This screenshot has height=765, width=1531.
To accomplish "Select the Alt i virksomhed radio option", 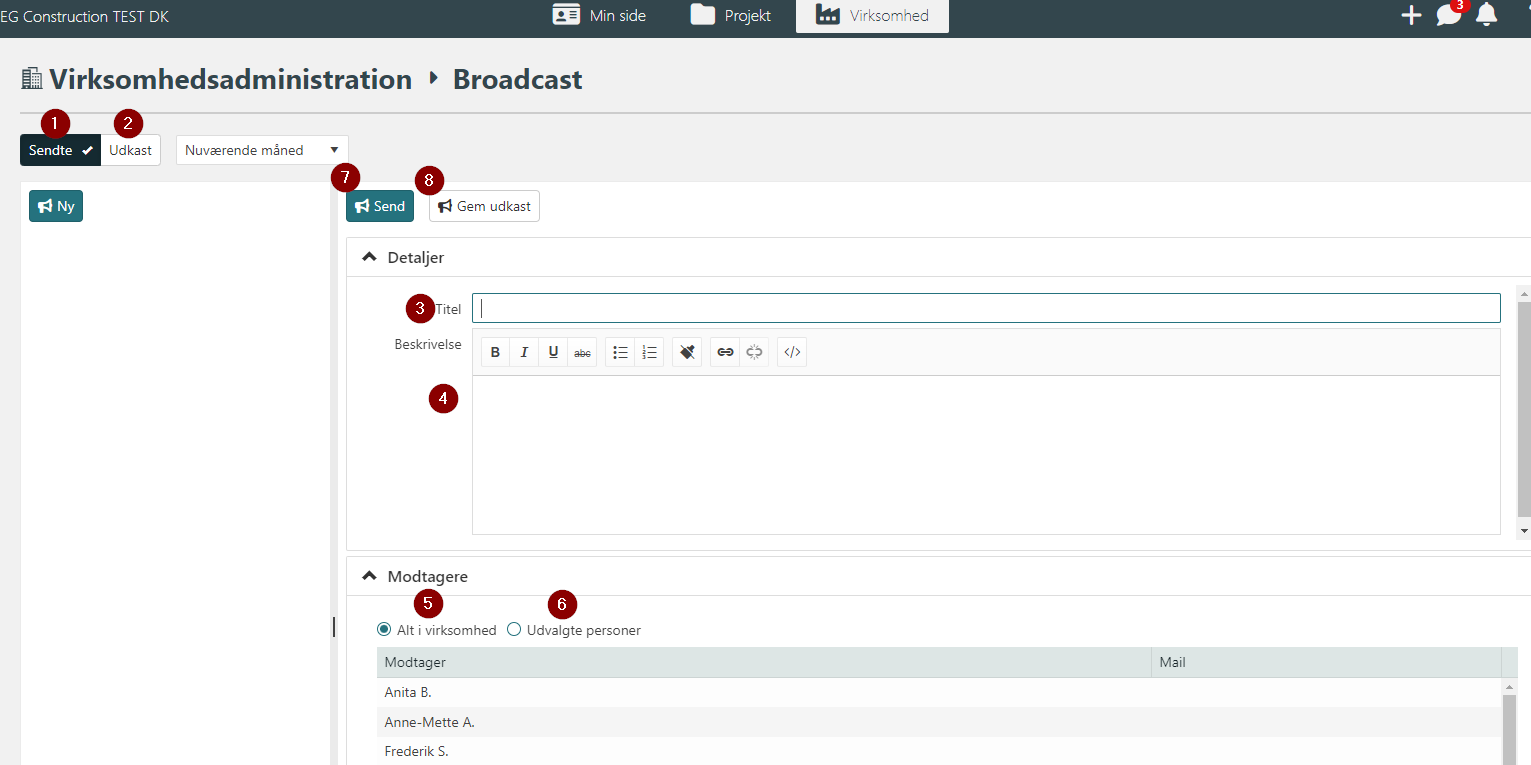I will click(x=384, y=630).
